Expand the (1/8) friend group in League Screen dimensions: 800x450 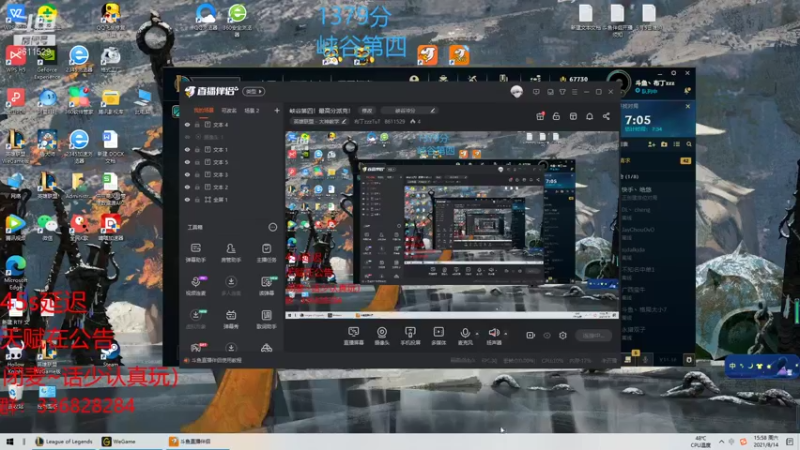click(631, 177)
